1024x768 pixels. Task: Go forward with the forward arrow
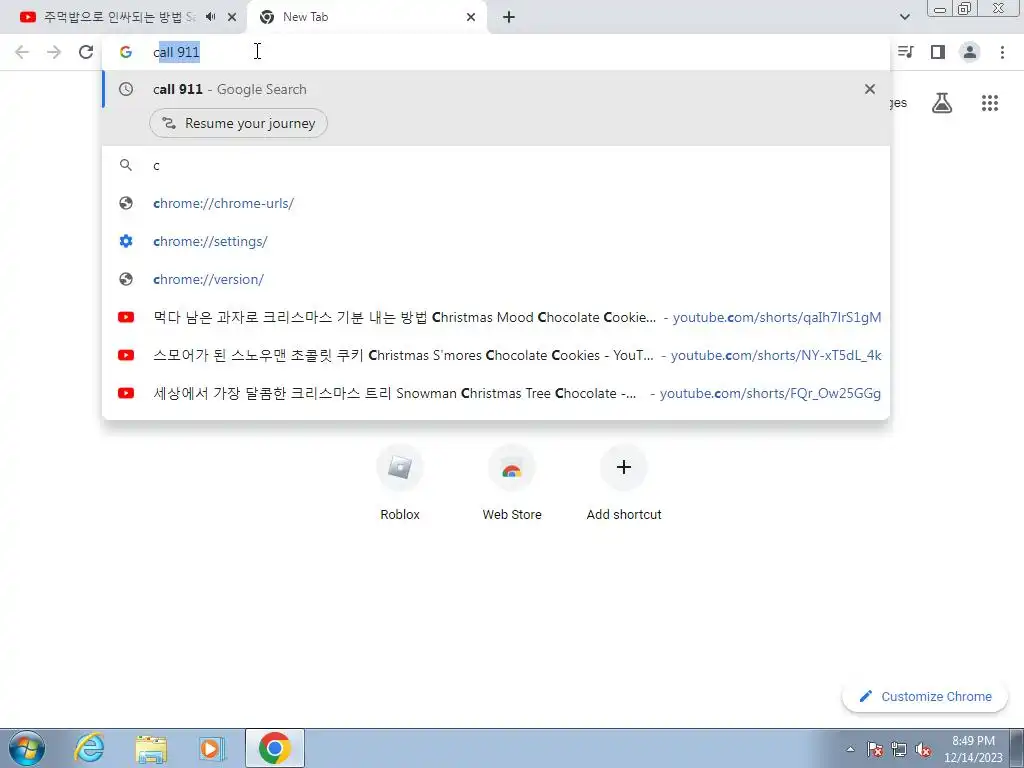[54, 52]
